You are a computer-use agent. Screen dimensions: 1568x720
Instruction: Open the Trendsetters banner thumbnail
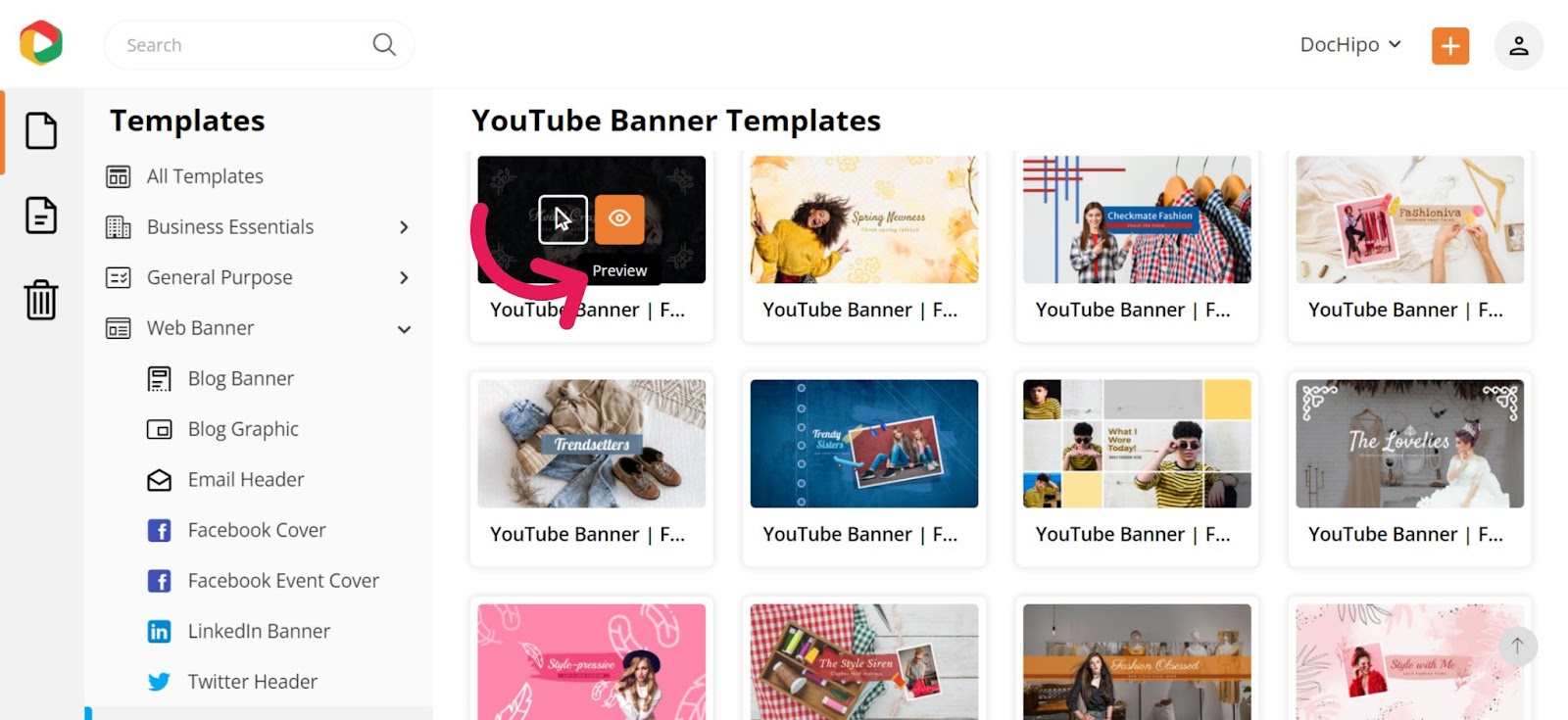(591, 444)
